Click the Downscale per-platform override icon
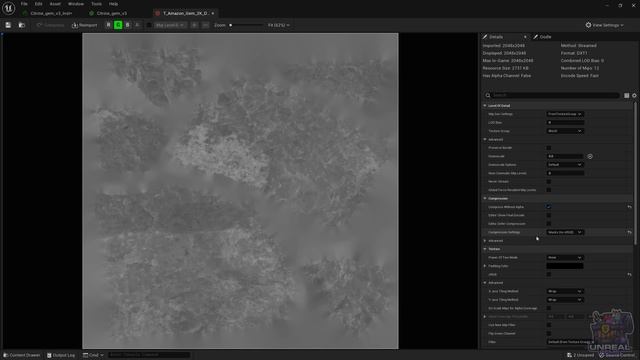Image resolution: width=640 pixels, height=360 pixels. point(590,156)
